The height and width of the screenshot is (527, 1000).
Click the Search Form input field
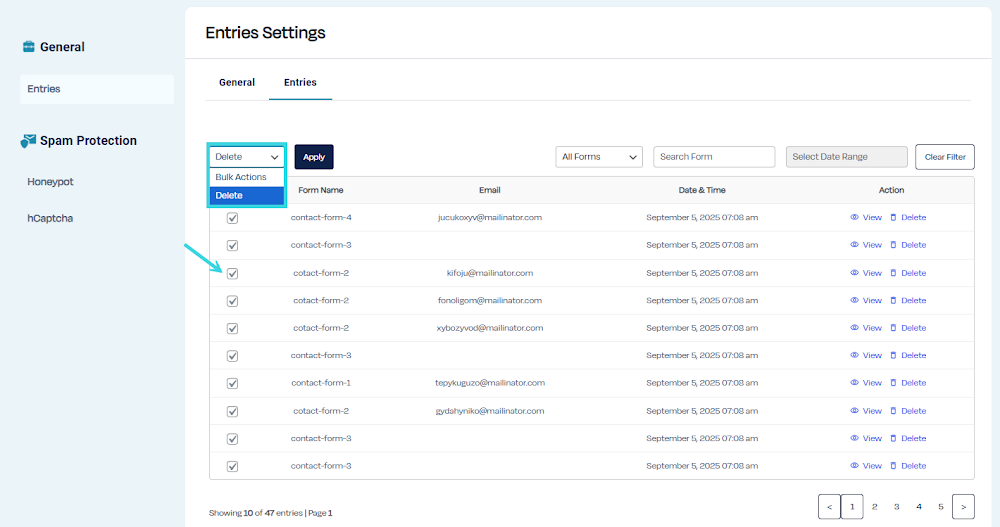click(x=714, y=157)
